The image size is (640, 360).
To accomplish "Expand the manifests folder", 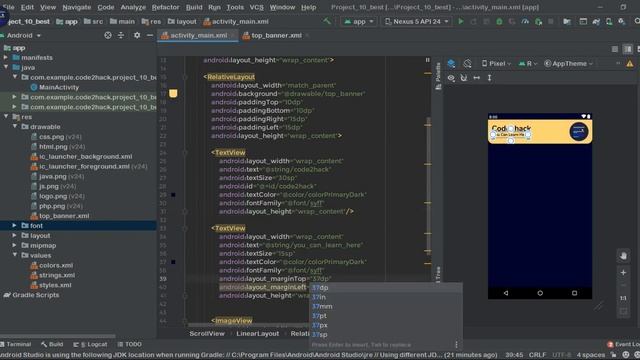I will [6, 58].
